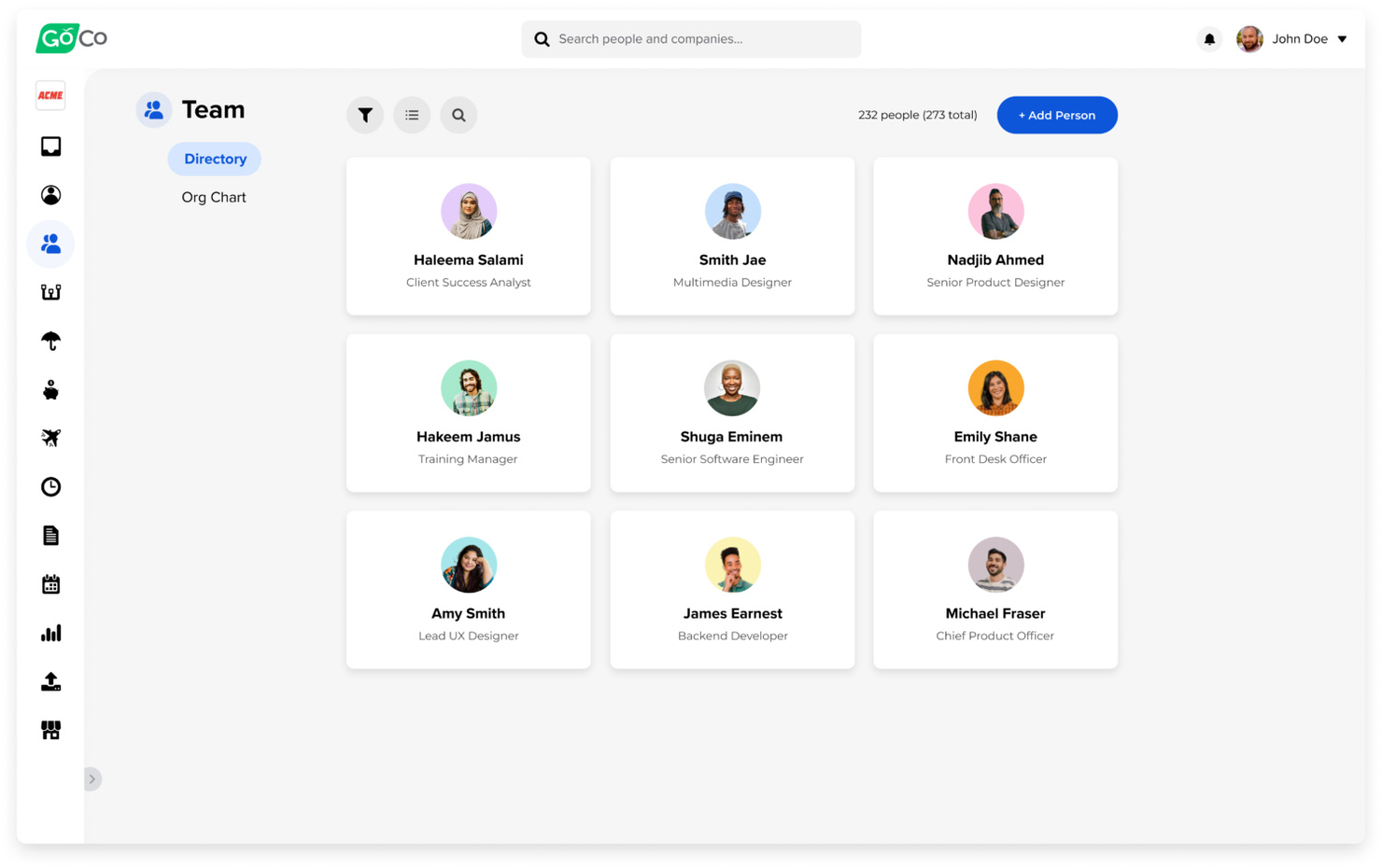Open the calendar icon in sidebar
This screenshot has height=868, width=1382.
[50, 584]
